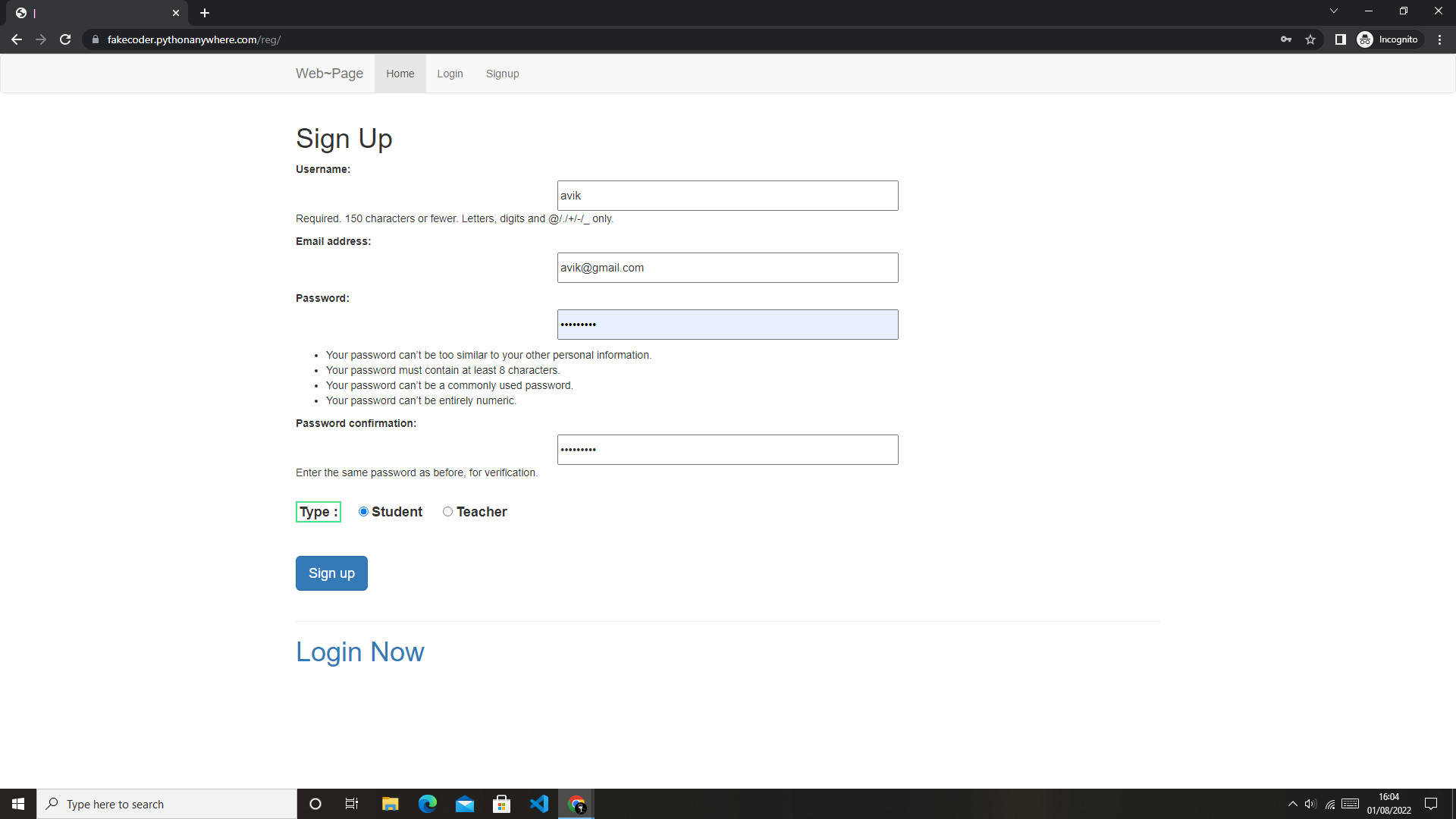Click the Email address input field

727,267
